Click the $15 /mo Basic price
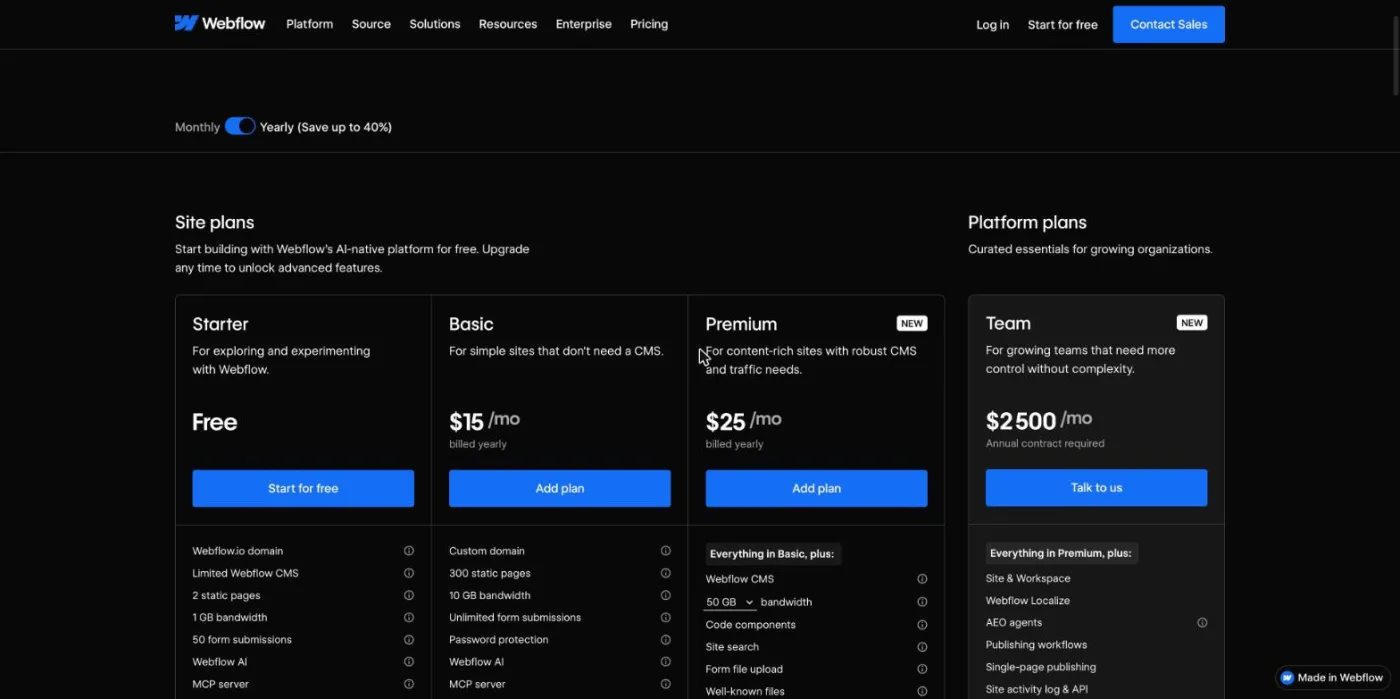The height and width of the screenshot is (699, 1400). click(484, 421)
